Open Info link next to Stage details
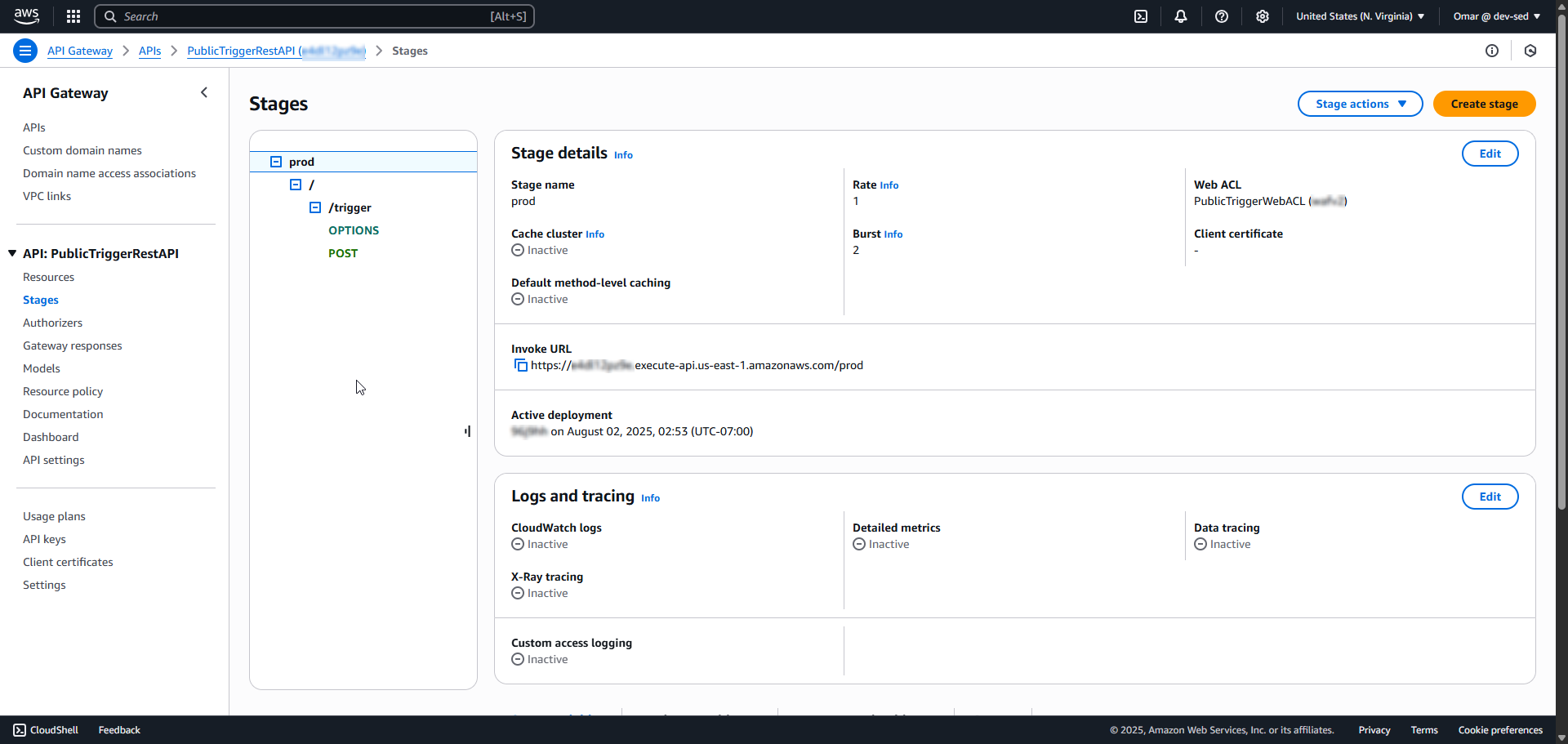This screenshot has height=744, width=1568. click(623, 155)
